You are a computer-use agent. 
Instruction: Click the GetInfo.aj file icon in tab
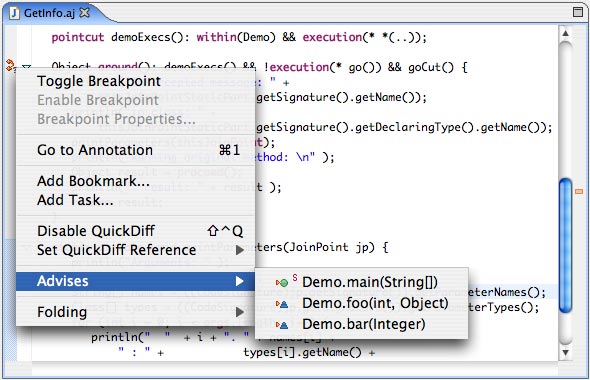[x=14, y=13]
